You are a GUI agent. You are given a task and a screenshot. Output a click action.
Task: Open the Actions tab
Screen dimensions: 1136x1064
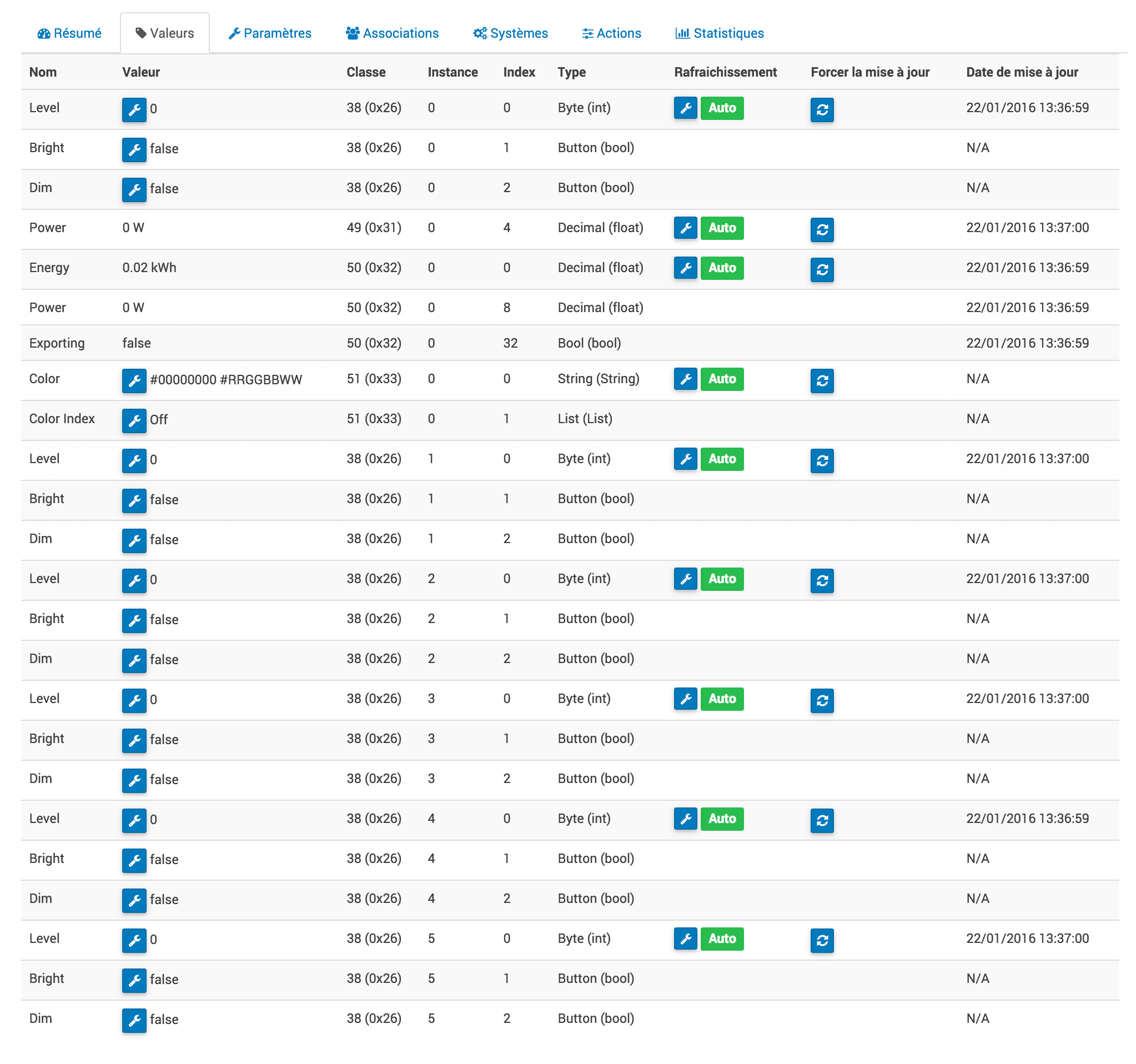[x=611, y=33]
